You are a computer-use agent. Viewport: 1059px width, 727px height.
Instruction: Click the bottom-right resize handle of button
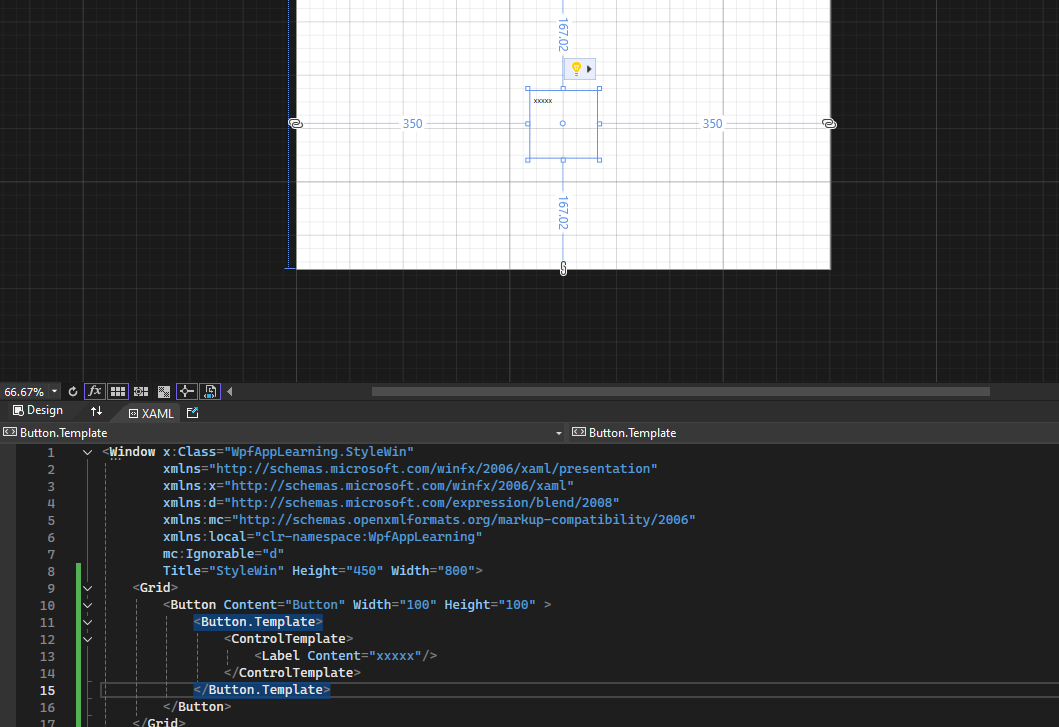coord(599,160)
